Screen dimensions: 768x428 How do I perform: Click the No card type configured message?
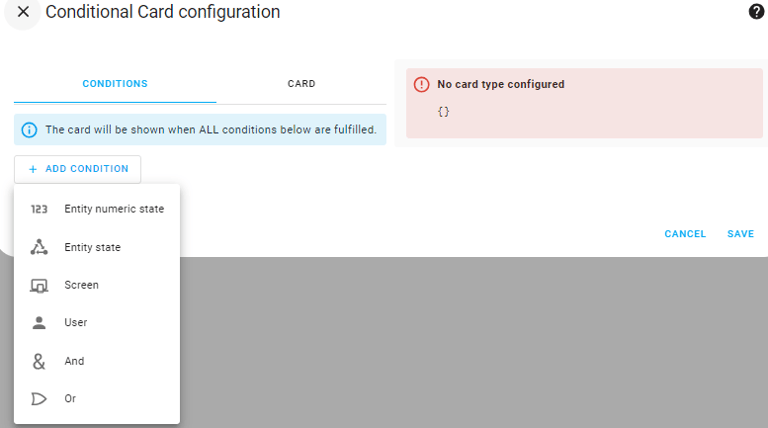(500, 85)
